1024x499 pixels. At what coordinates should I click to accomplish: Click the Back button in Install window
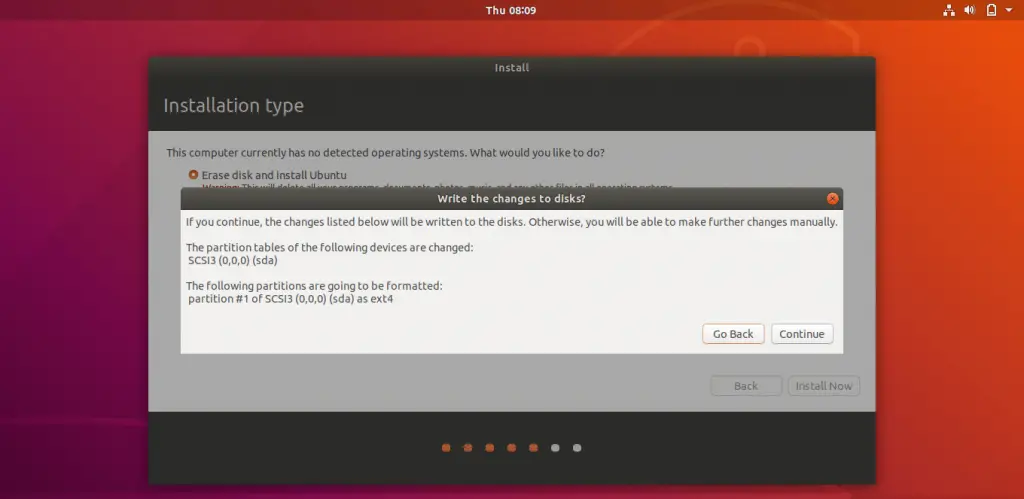(x=746, y=386)
